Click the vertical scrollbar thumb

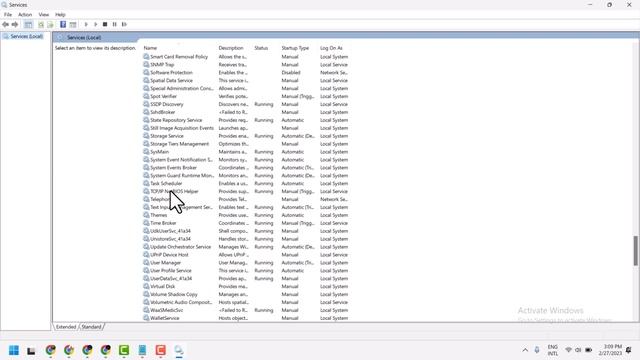pyautogui.click(x=636, y=251)
